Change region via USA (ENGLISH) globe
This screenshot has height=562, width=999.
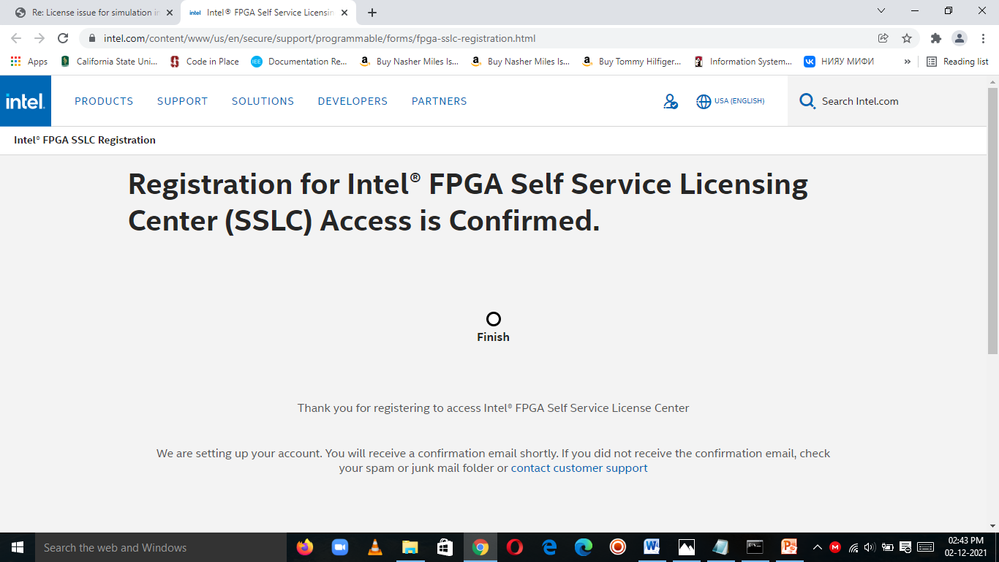click(730, 101)
